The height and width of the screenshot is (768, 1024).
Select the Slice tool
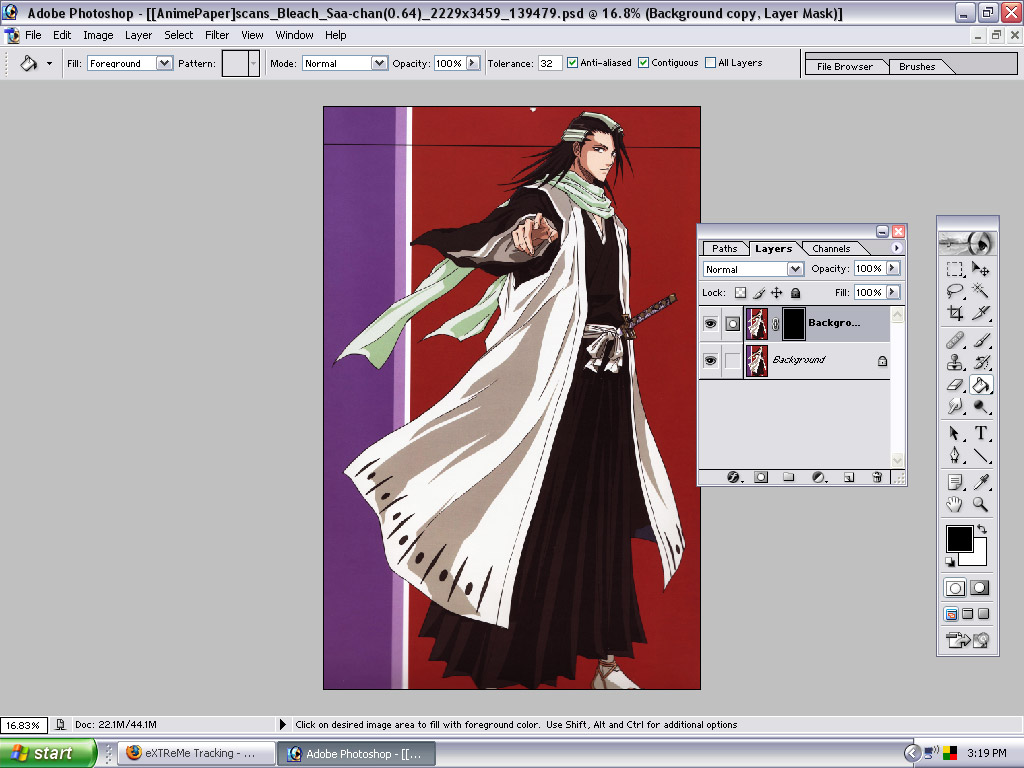(980, 313)
